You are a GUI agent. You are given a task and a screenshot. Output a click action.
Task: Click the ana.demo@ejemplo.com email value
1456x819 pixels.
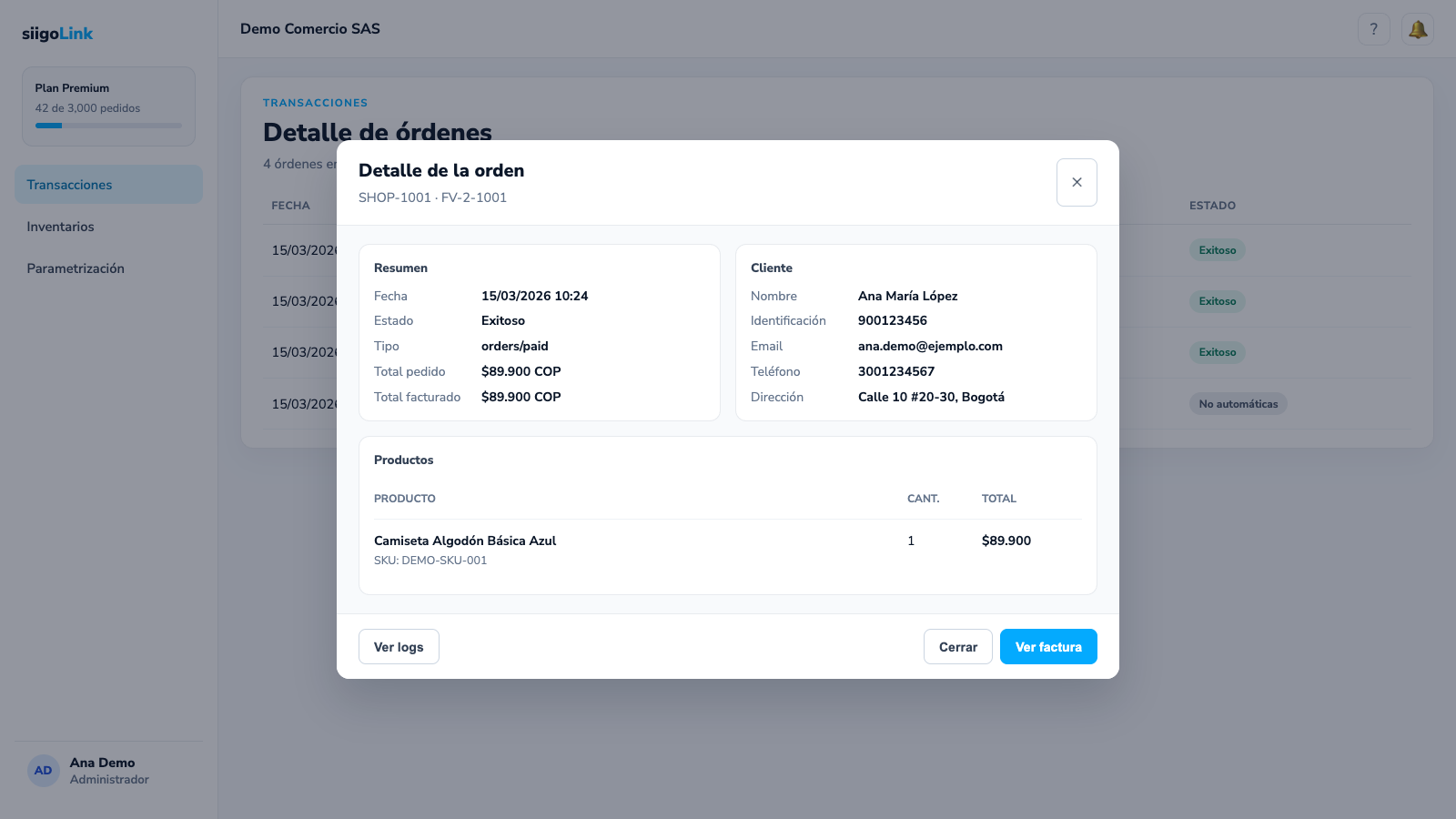[930, 346]
